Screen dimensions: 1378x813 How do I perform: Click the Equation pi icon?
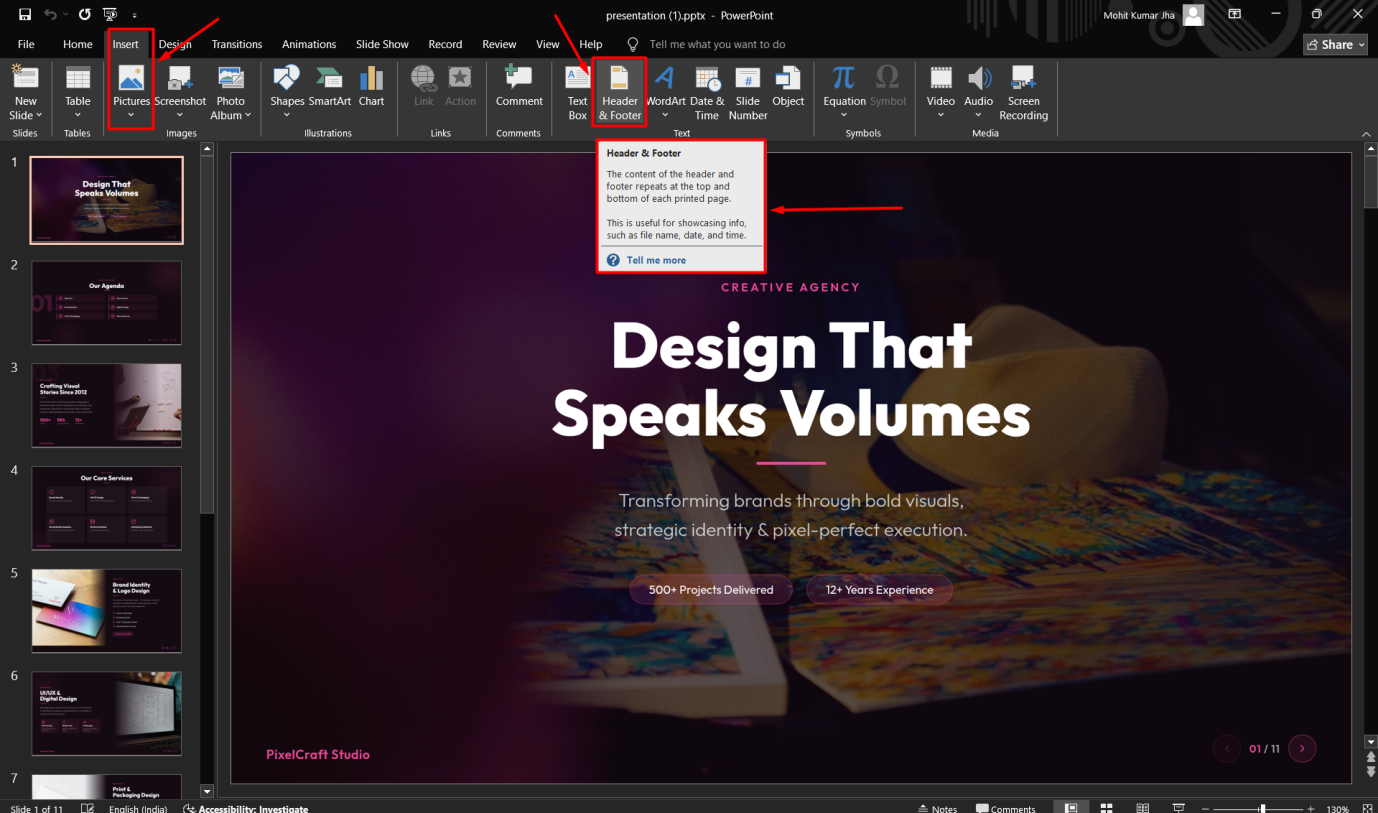click(x=844, y=77)
